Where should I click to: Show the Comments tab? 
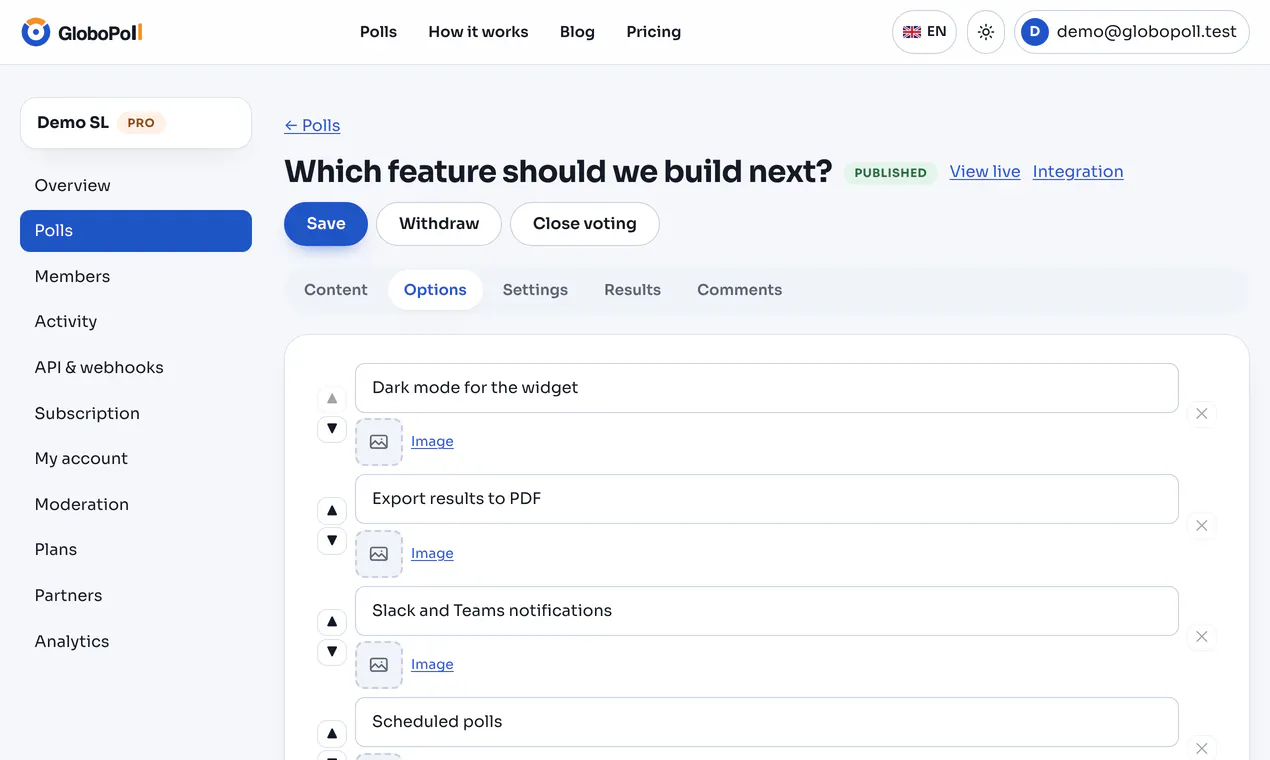point(740,290)
